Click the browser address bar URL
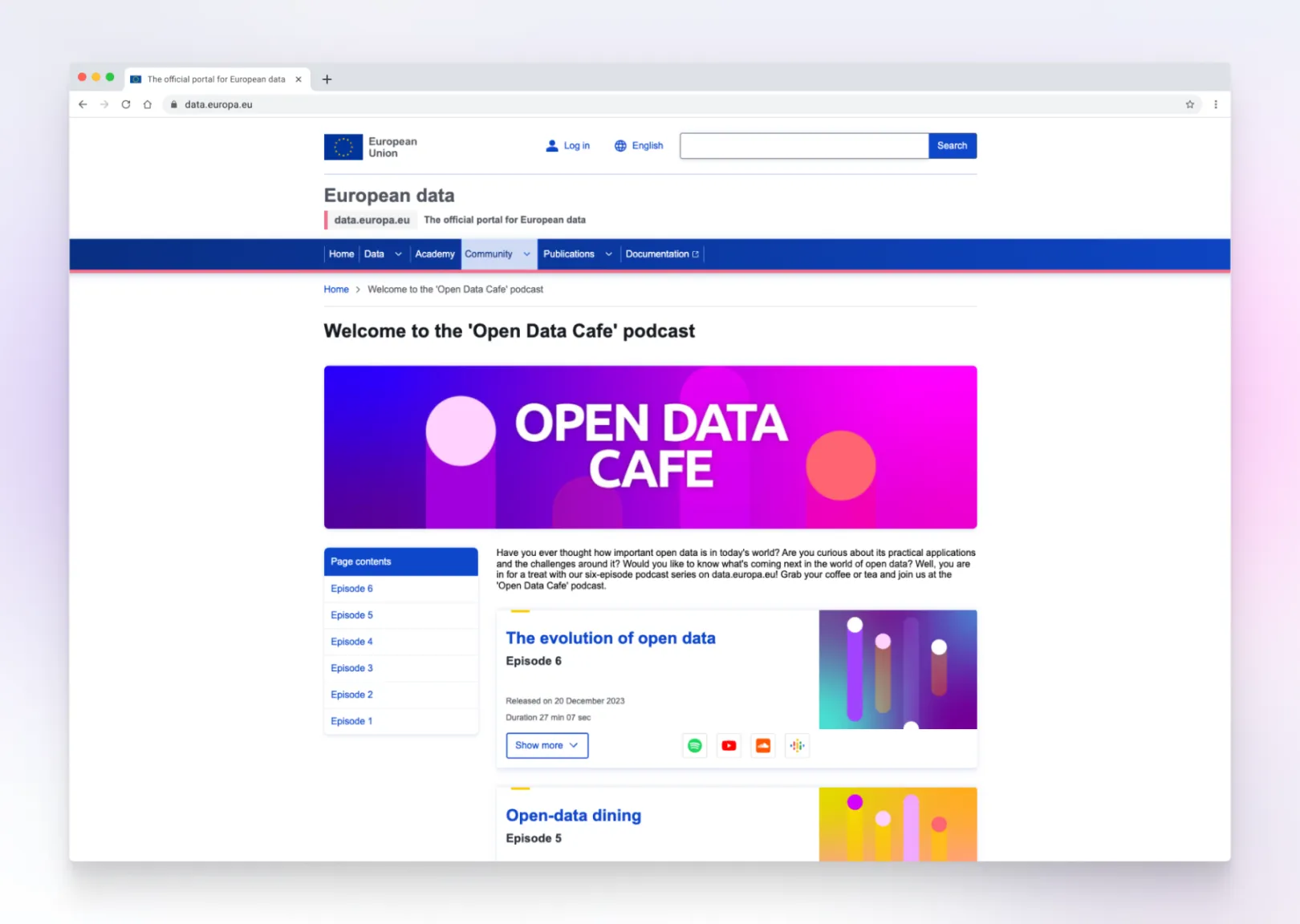Image resolution: width=1300 pixels, height=924 pixels. (218, 104)
